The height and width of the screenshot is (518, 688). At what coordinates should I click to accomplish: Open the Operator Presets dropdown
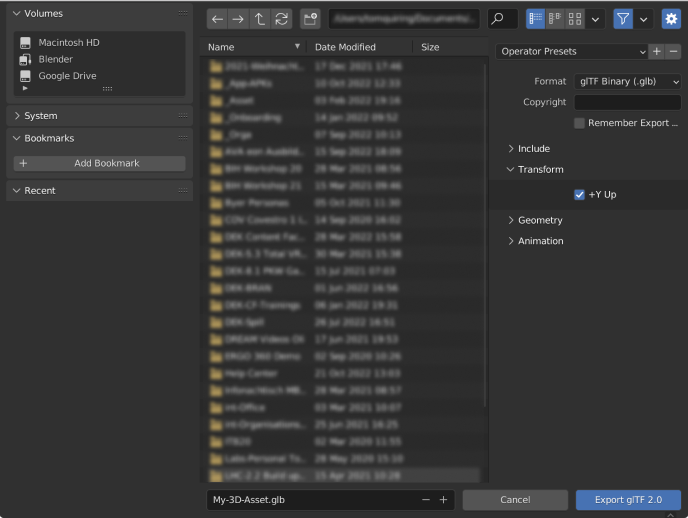click(572, 51)
